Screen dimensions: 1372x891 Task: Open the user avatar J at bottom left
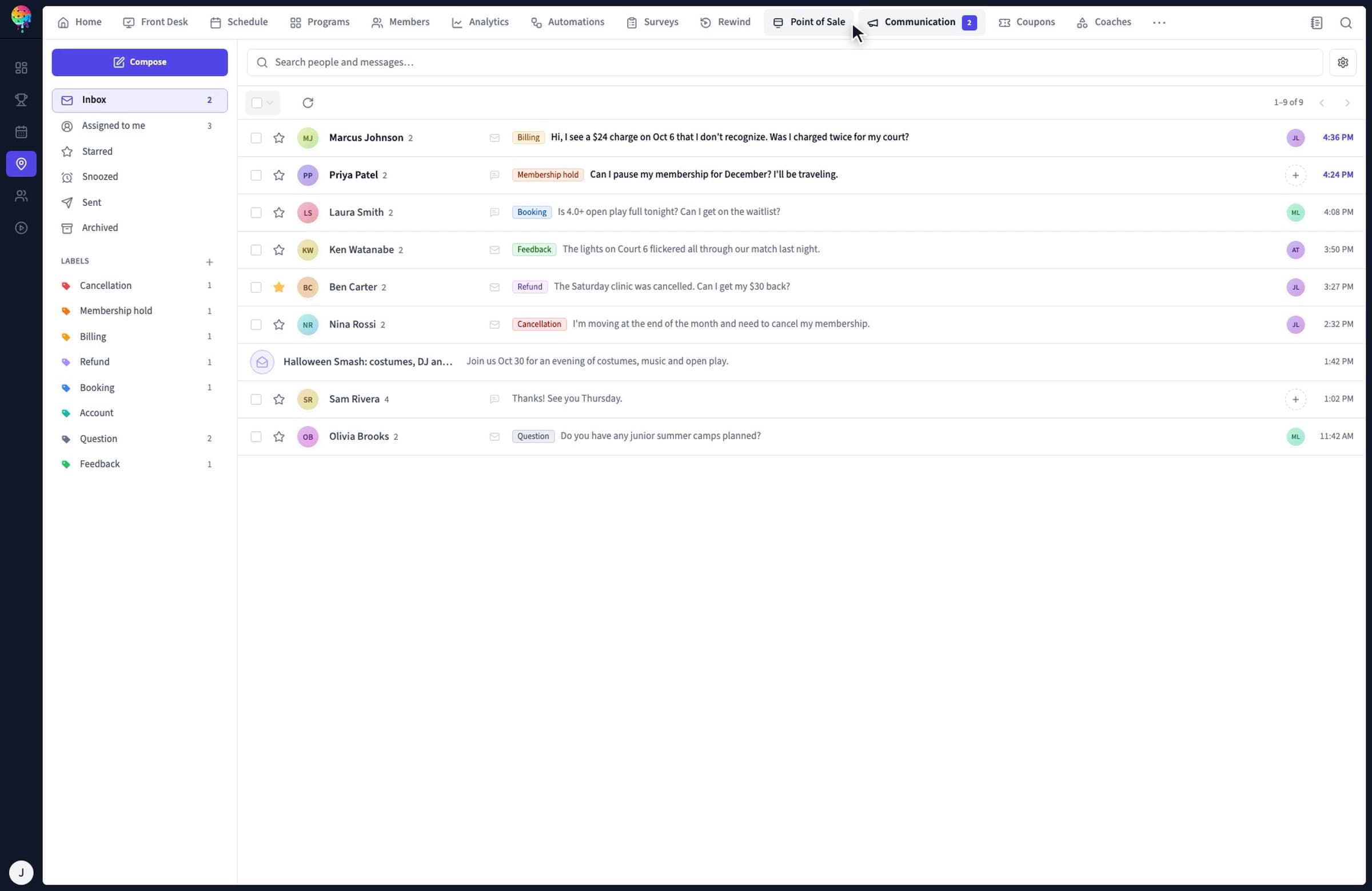tap(21, 872)
